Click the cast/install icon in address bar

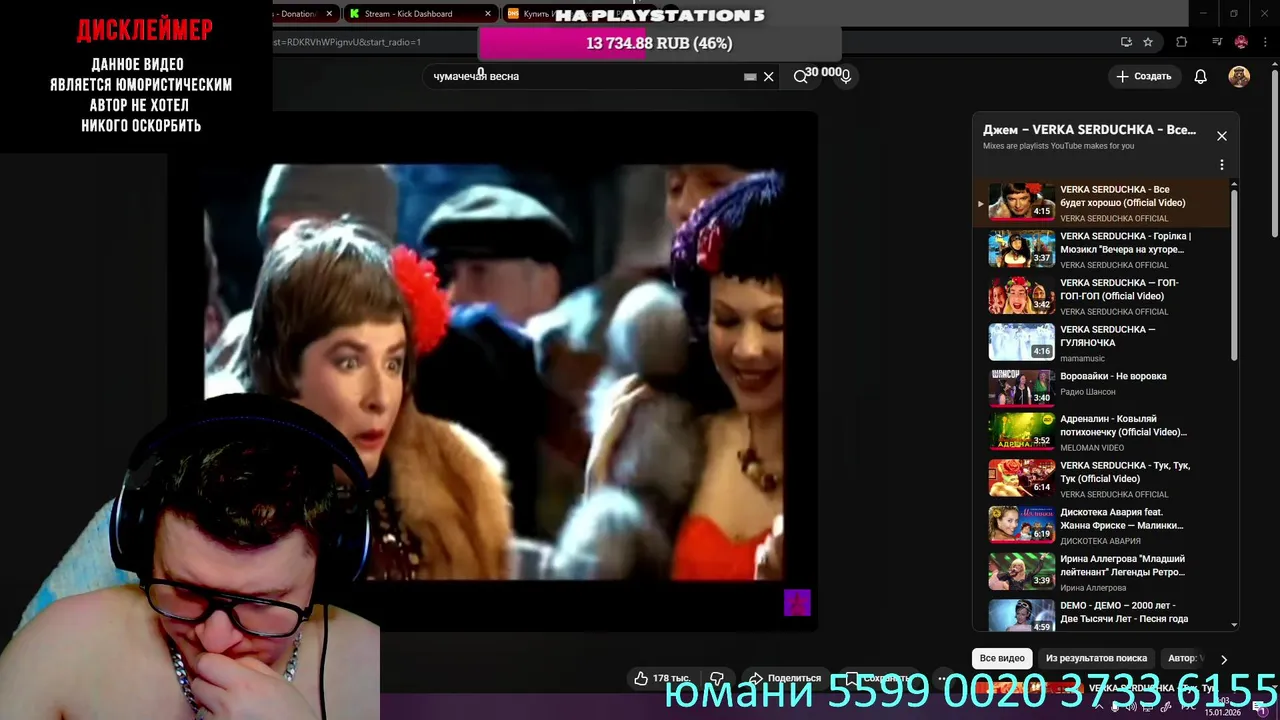click(x=1126, y=42)
